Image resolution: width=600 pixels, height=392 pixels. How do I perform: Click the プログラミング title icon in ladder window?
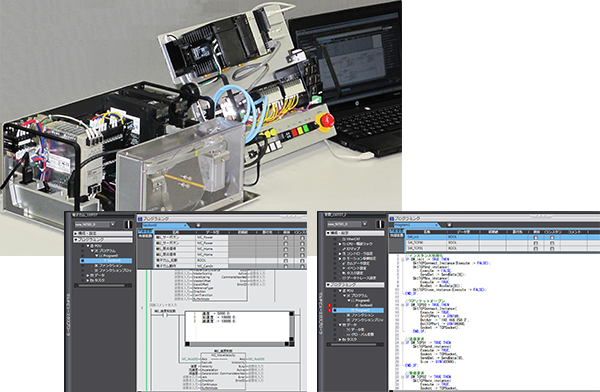[140, 219]
